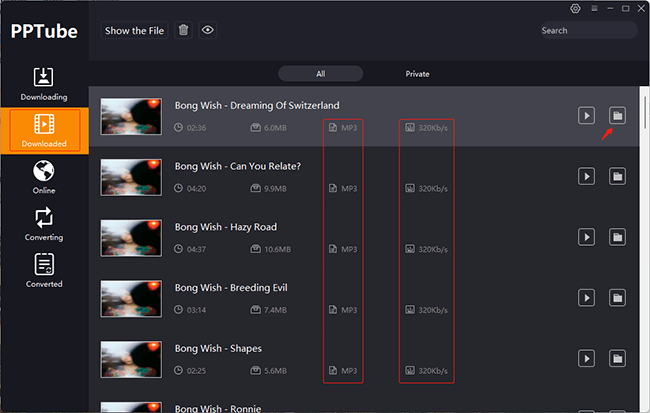Switch to the Private tab
Viewport: 650px width, 413px height.
pyautogui.click(x=417, y=74)
